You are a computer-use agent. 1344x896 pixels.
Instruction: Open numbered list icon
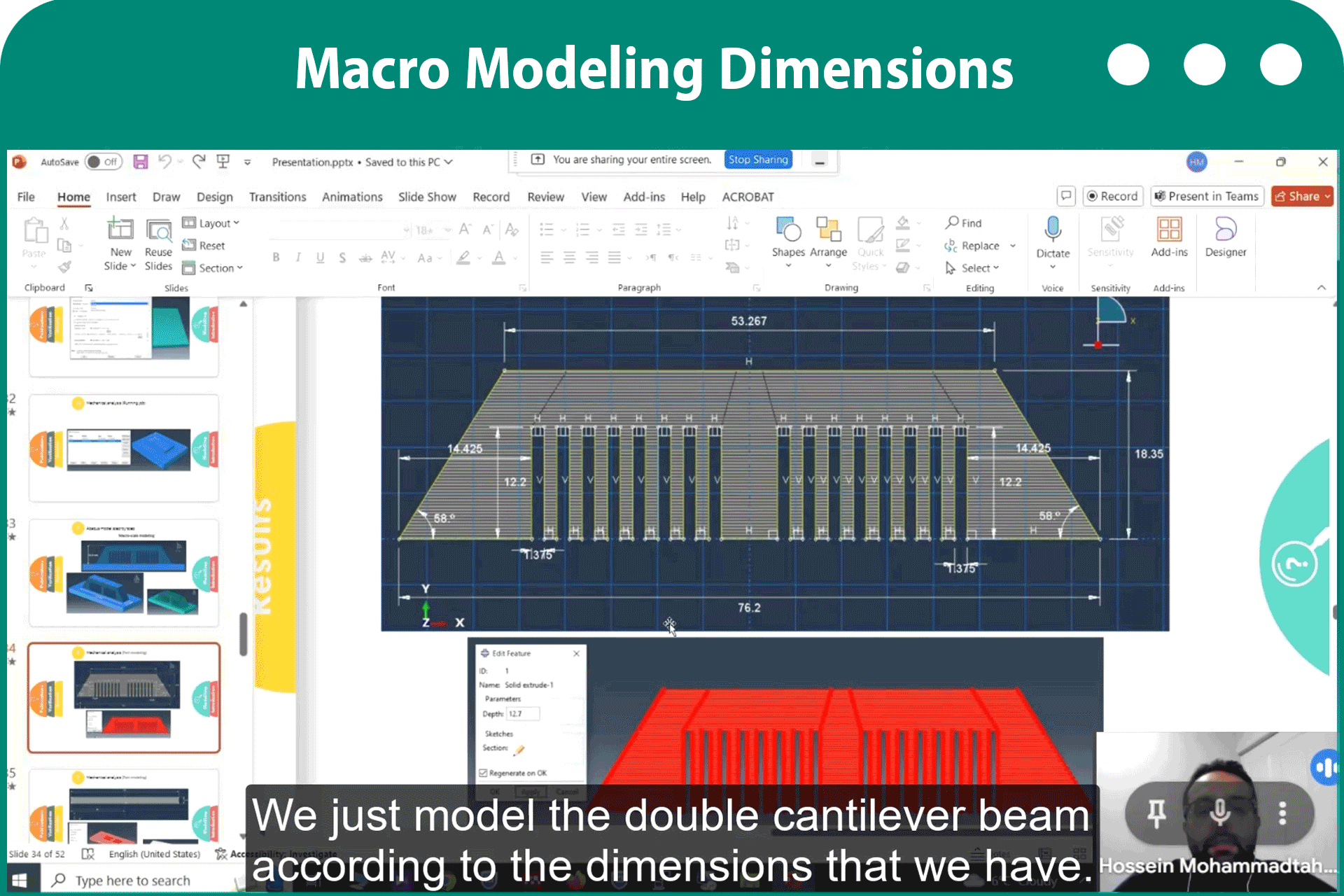pyautogui.click(x=582, y=230)
